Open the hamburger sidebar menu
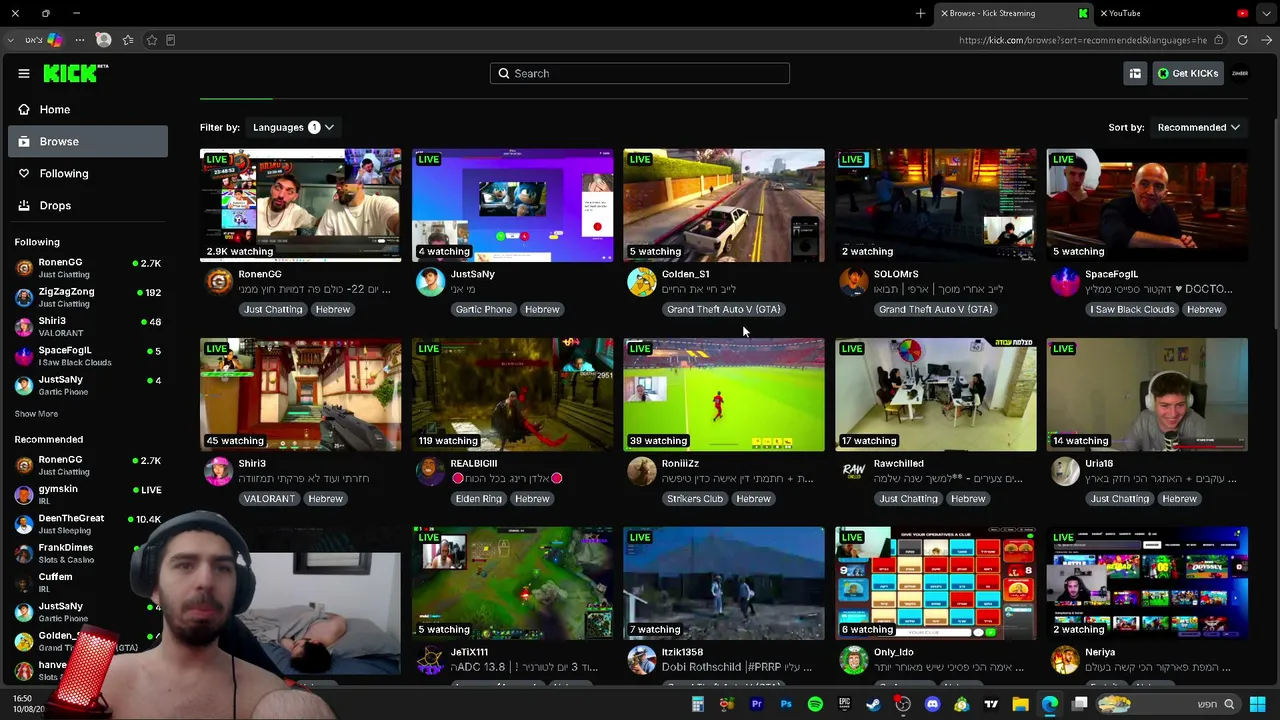This screenshot has height=720, width=1280. pyautogui.click(x=24, y=73)
